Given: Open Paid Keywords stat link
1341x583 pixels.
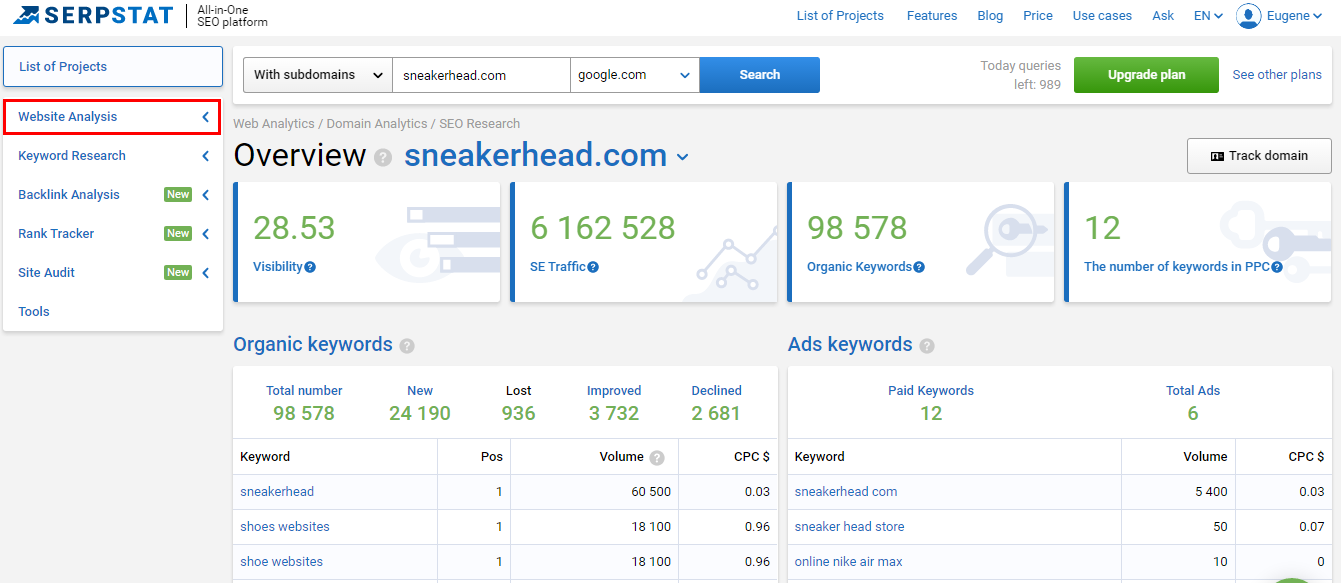Looking at the screenshot, I should coord(931,391).
